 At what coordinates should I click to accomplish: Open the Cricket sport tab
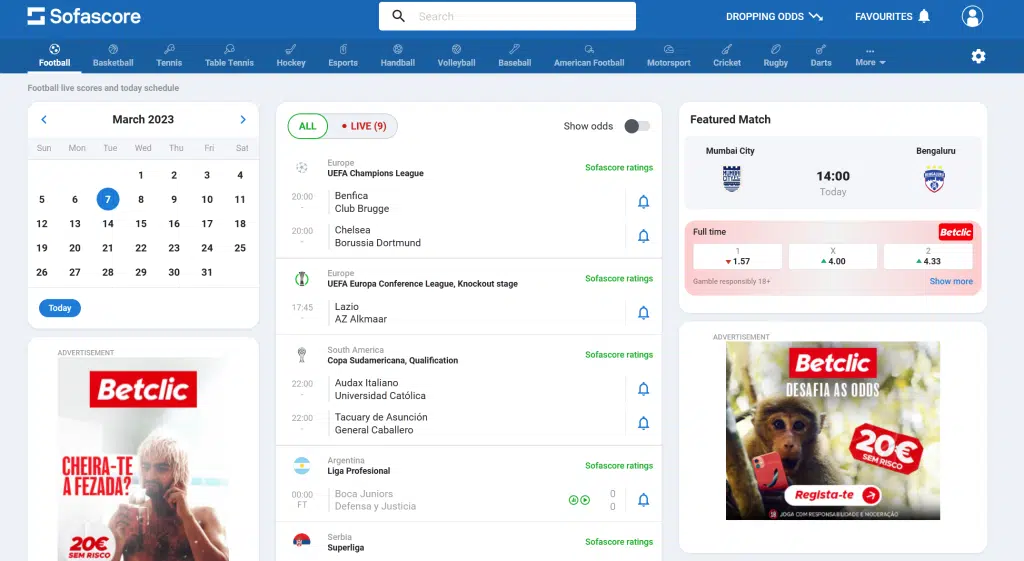[x=727, y=56]
